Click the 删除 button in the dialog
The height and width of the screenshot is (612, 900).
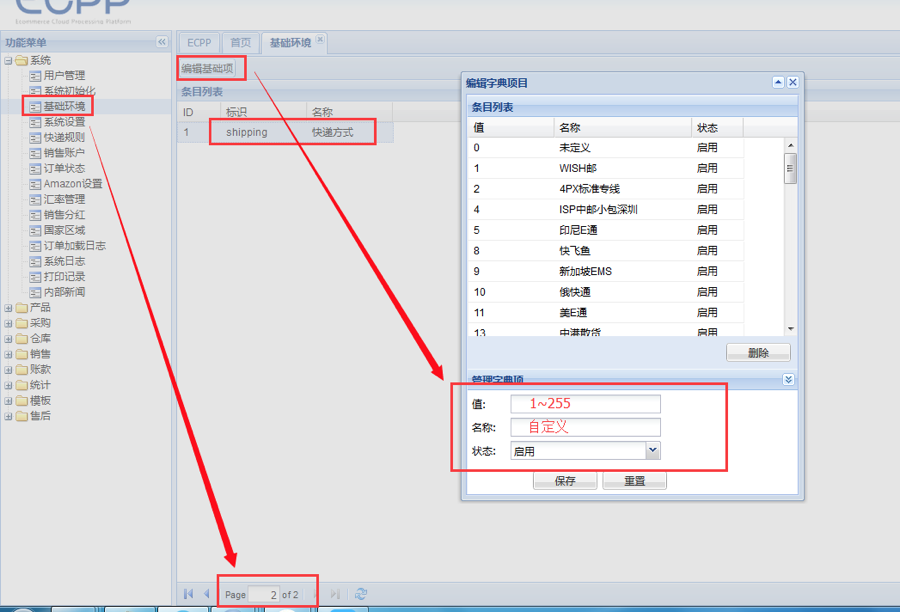coord(758,353)
